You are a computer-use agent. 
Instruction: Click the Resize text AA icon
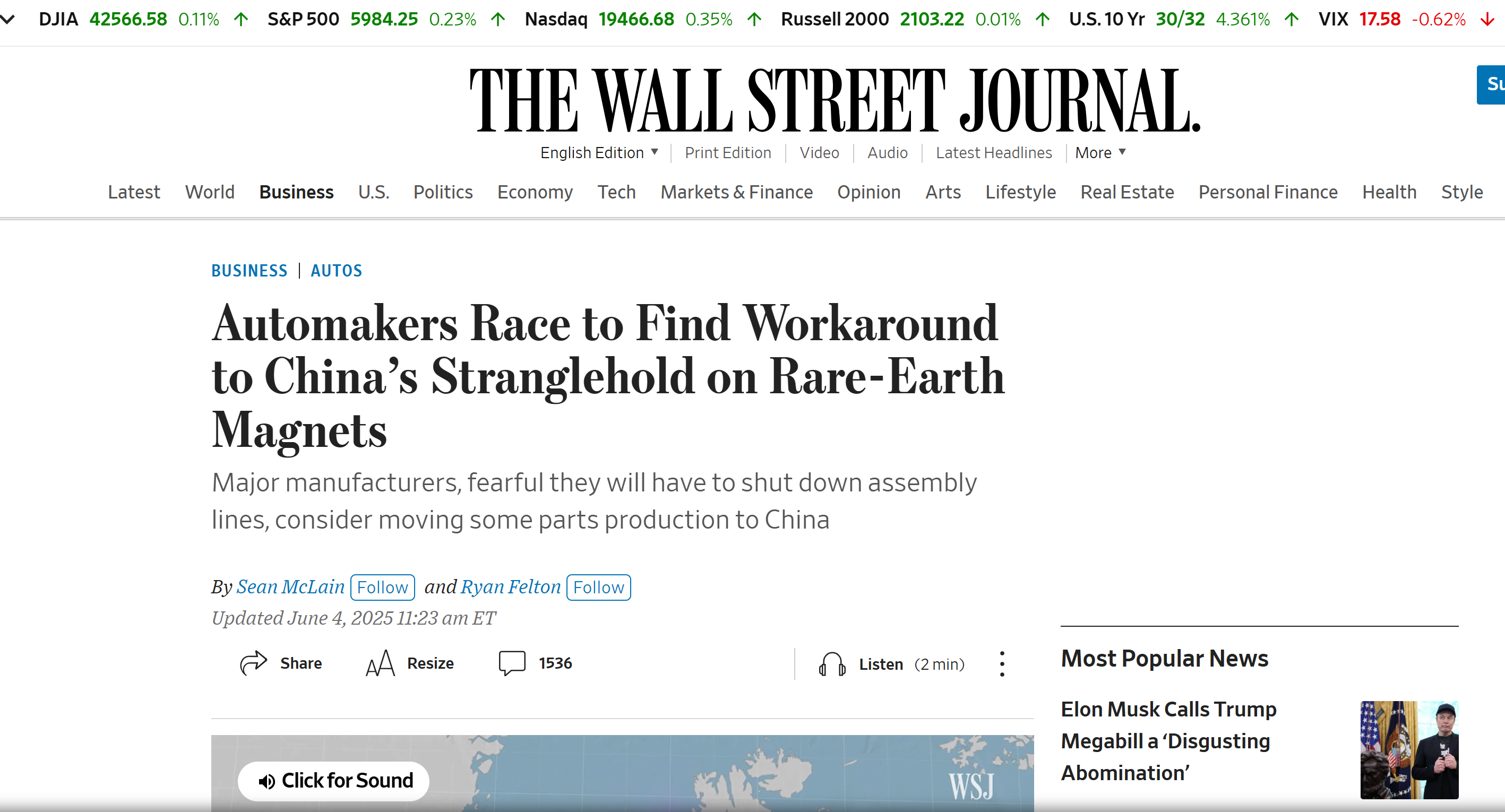click(x=380, y=663)
